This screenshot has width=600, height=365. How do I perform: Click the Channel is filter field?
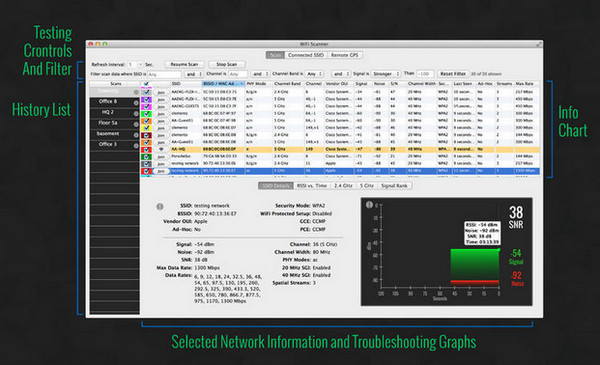[238, 74]
